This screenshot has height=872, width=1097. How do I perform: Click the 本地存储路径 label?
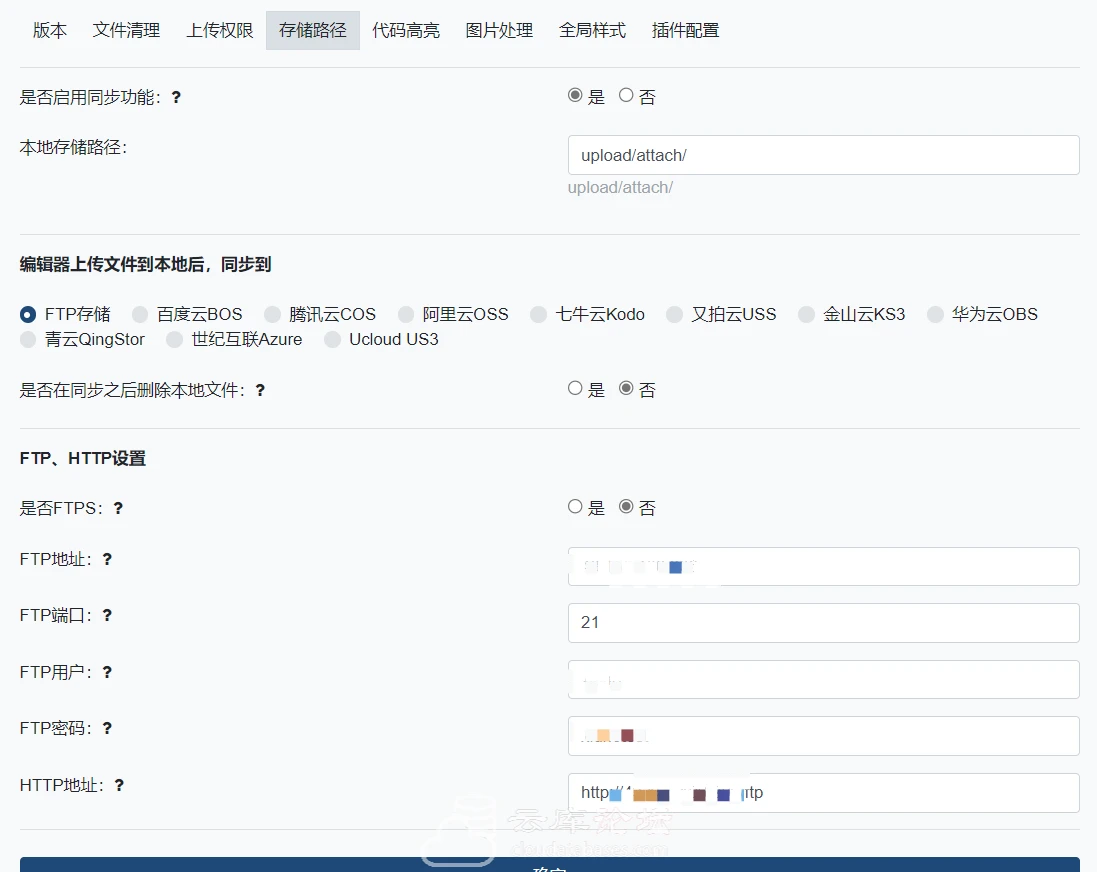pyautogui.click(x=73, y=148)
